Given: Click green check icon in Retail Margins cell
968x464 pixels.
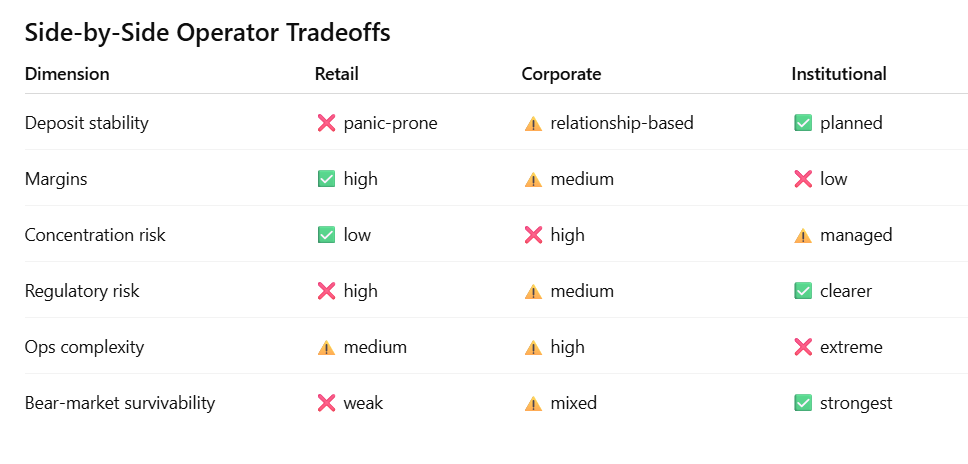Looking at the screenshot, I should click(326, 179).
